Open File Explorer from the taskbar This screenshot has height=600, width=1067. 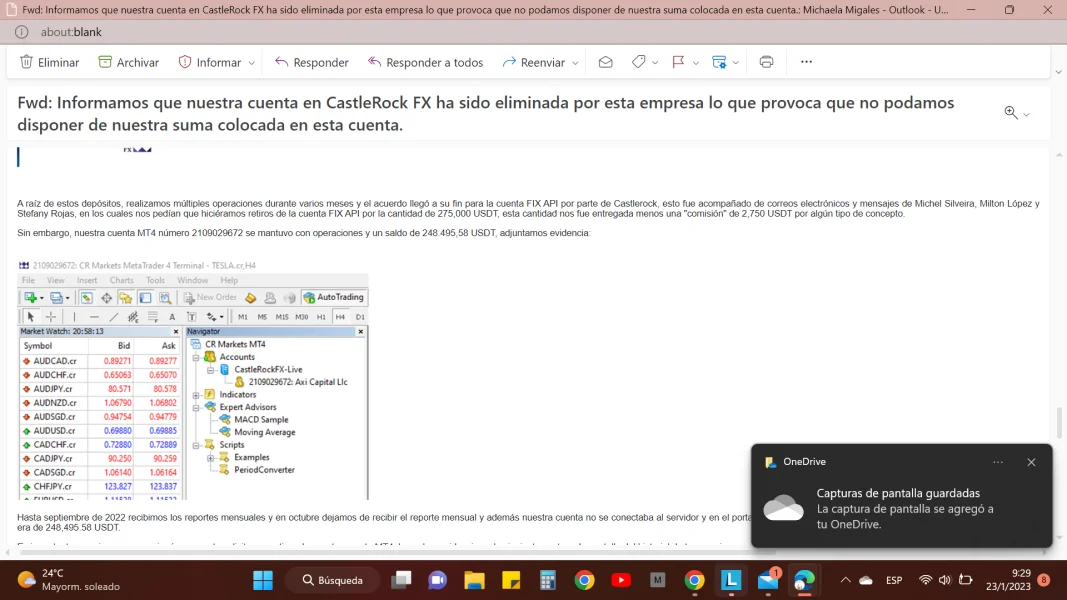point(473,580)
